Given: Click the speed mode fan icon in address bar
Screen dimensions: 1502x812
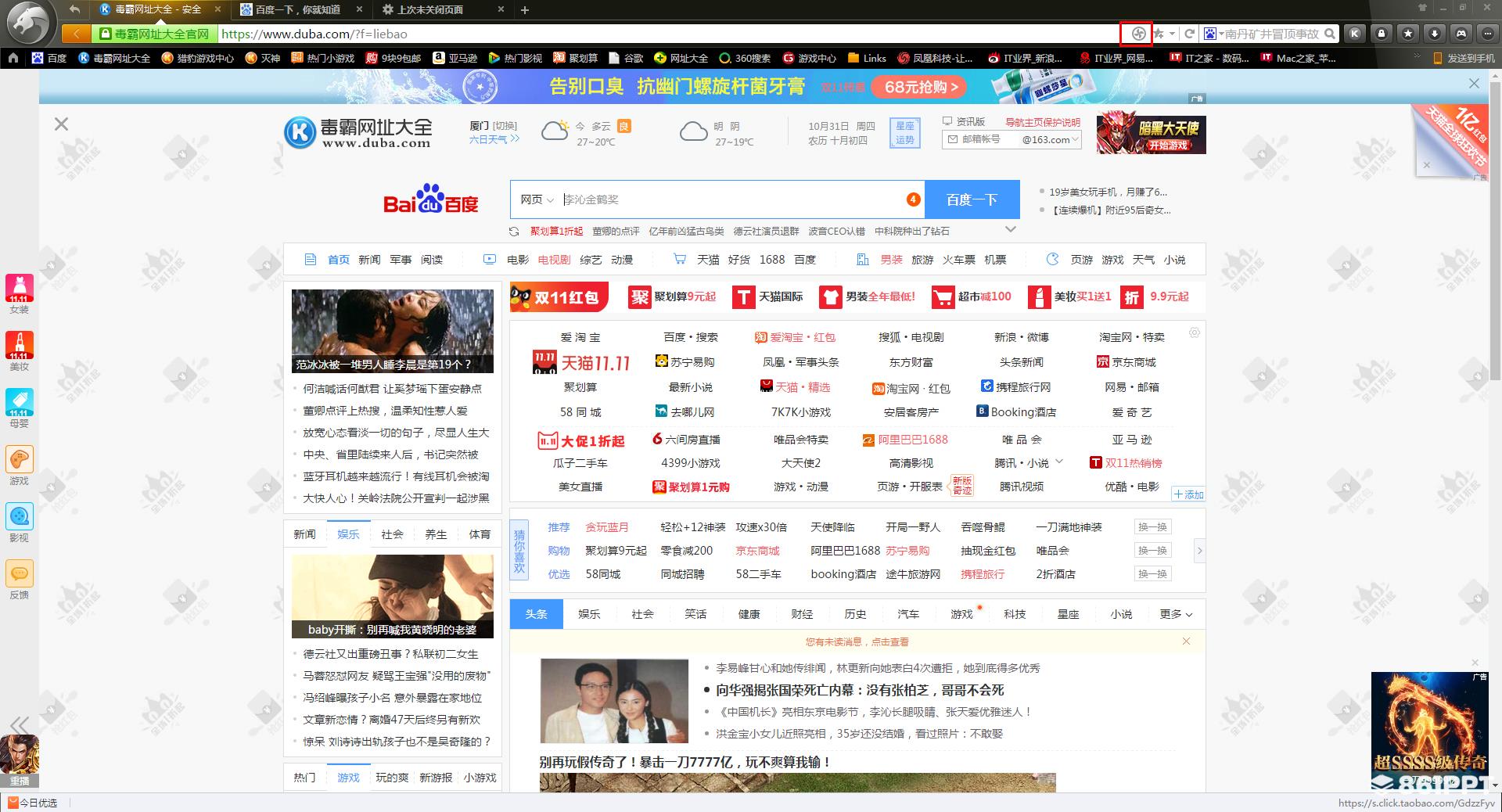Looking at the screenshot, I should [x=1138, y=34].
